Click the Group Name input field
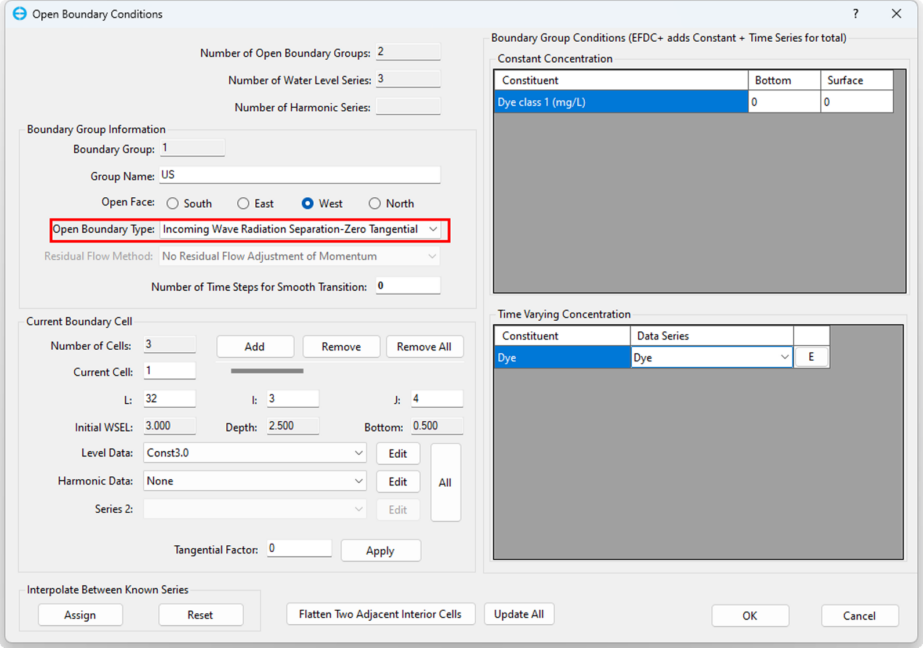 (299, 175)
